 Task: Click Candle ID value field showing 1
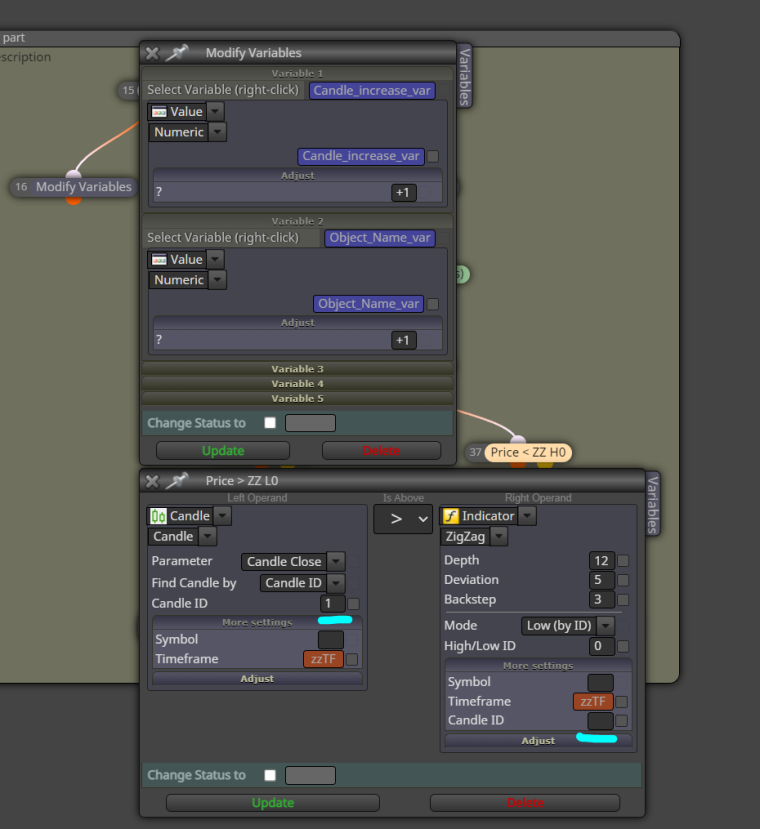coord(333,604)
